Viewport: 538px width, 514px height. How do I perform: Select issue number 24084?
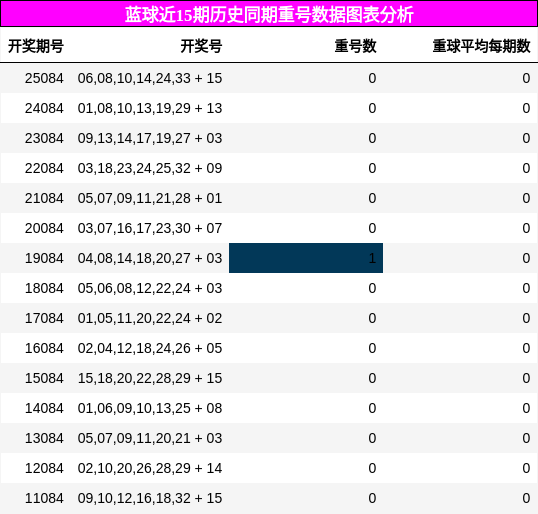(x=44, y=108)
